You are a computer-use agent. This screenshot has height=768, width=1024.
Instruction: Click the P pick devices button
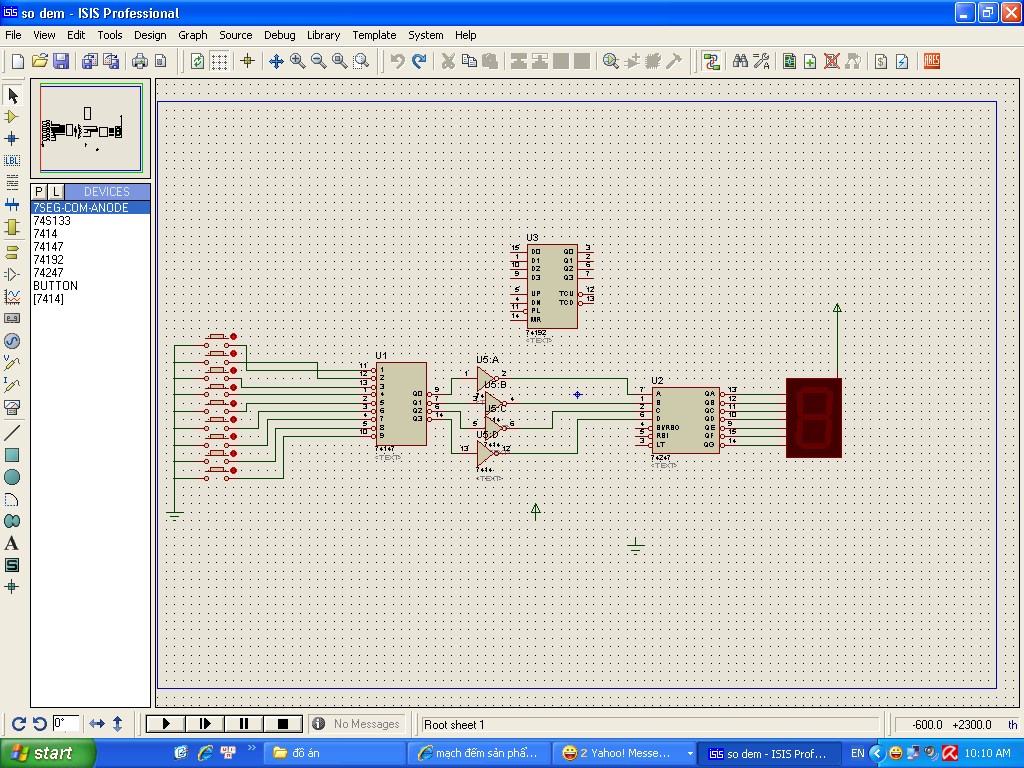click(x=39, y=191)
